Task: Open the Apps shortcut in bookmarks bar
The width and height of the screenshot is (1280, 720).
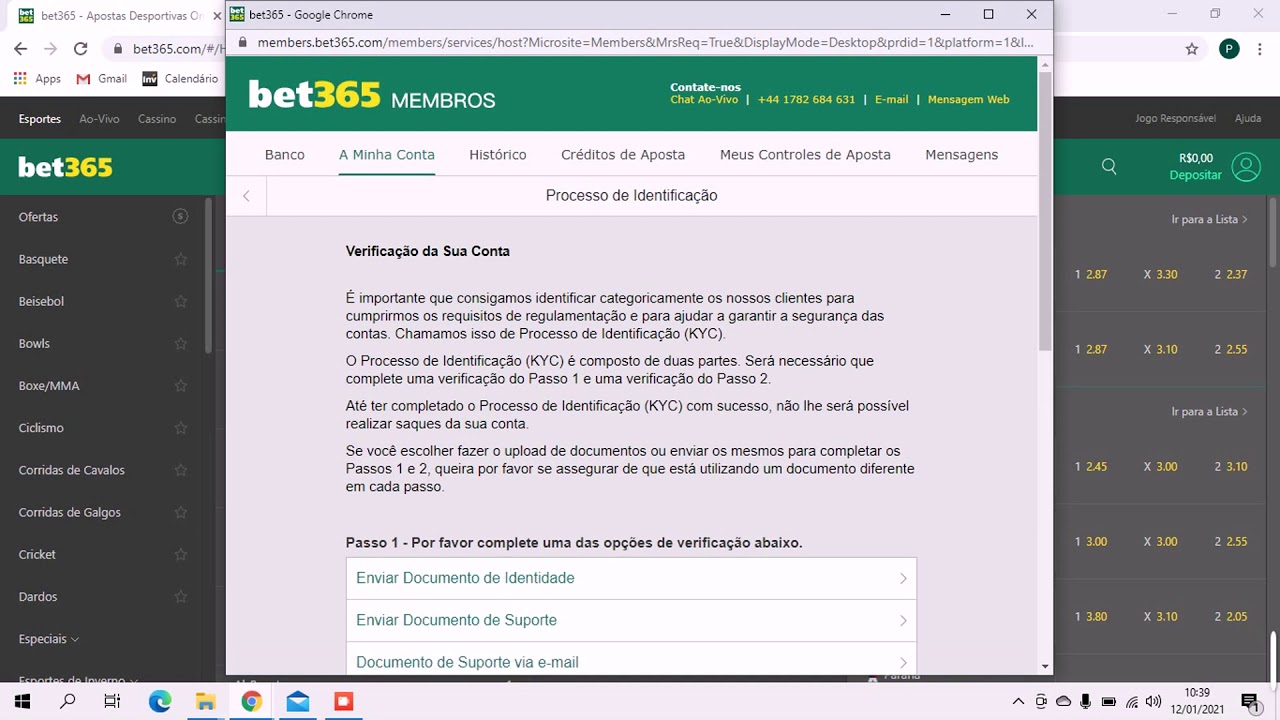Action: [x=37, y=78]
